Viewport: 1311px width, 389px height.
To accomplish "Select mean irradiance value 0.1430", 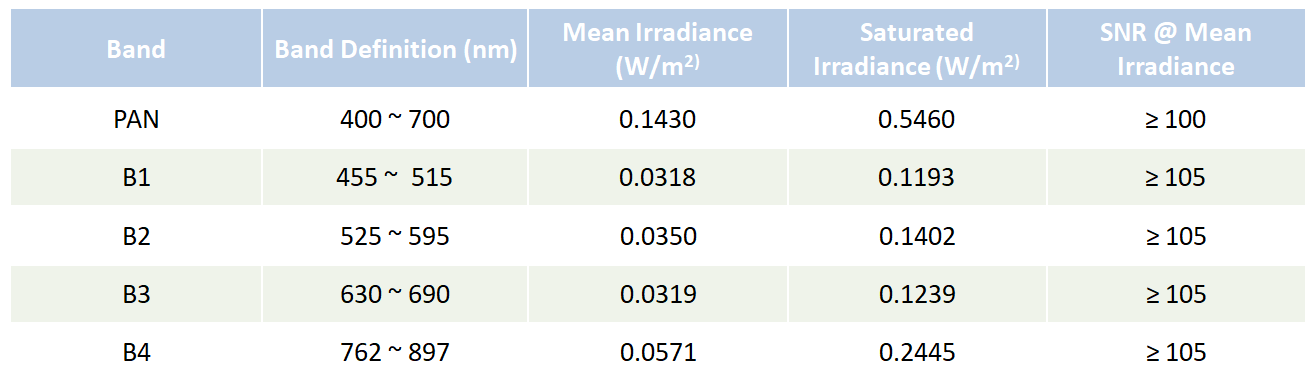I will coord(657,119).
